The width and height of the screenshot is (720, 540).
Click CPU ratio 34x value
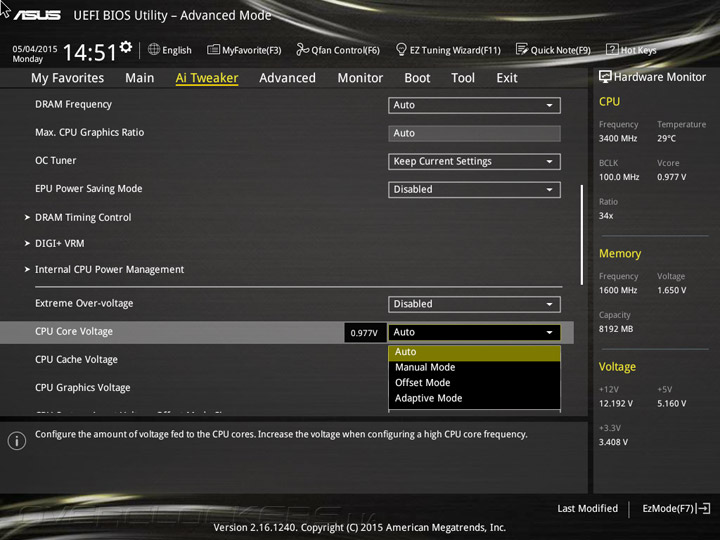click(x=606, y=216)
